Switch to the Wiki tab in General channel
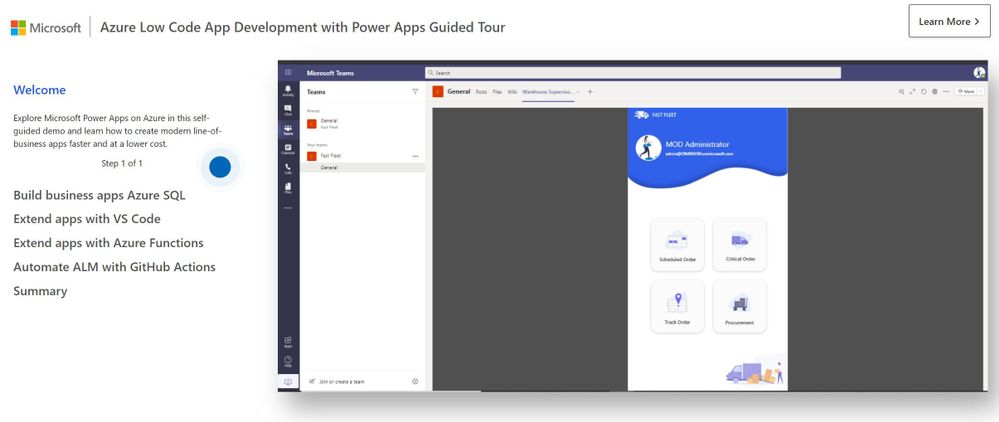 point(512,92)
